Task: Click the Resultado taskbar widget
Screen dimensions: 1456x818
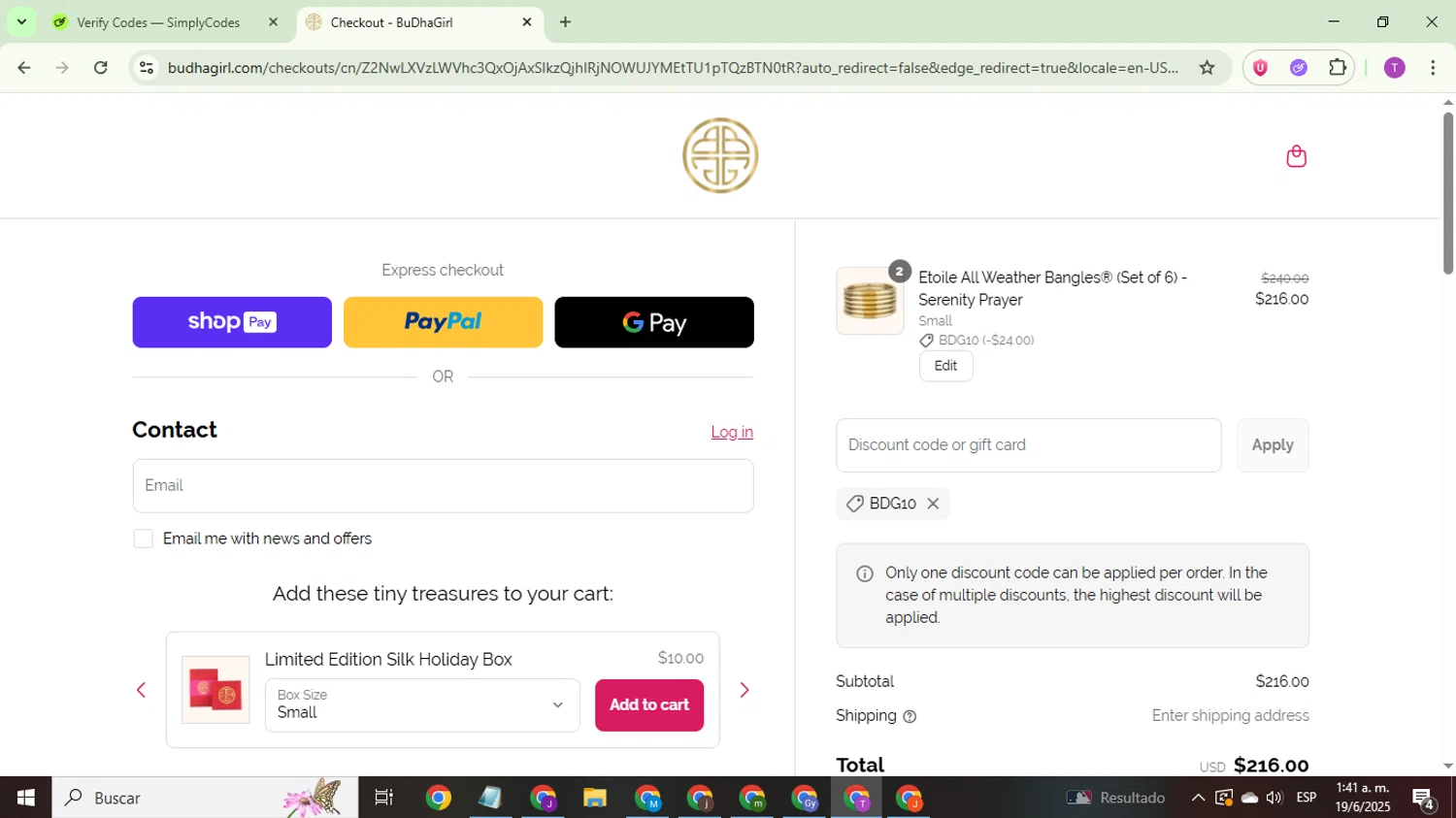Action: (1116, 798)
